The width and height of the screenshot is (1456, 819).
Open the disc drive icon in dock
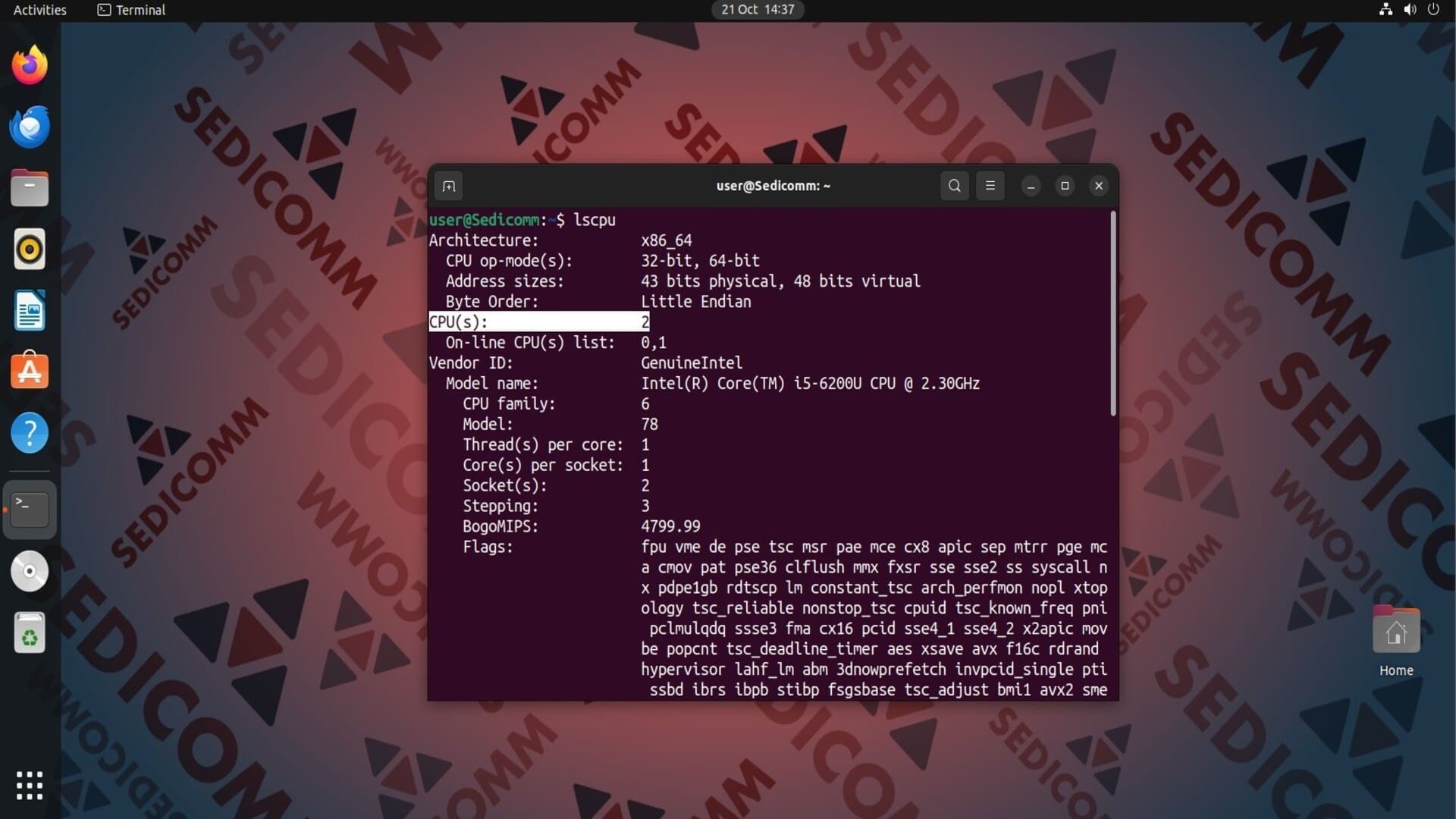(30, 571)
